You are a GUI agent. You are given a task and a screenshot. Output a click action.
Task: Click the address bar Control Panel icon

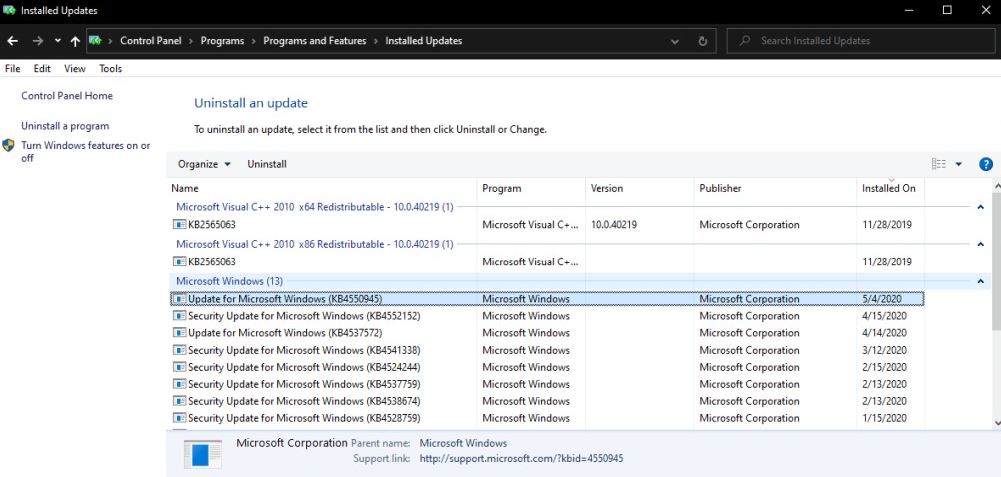pyautogui.click(x=95, y=40)
